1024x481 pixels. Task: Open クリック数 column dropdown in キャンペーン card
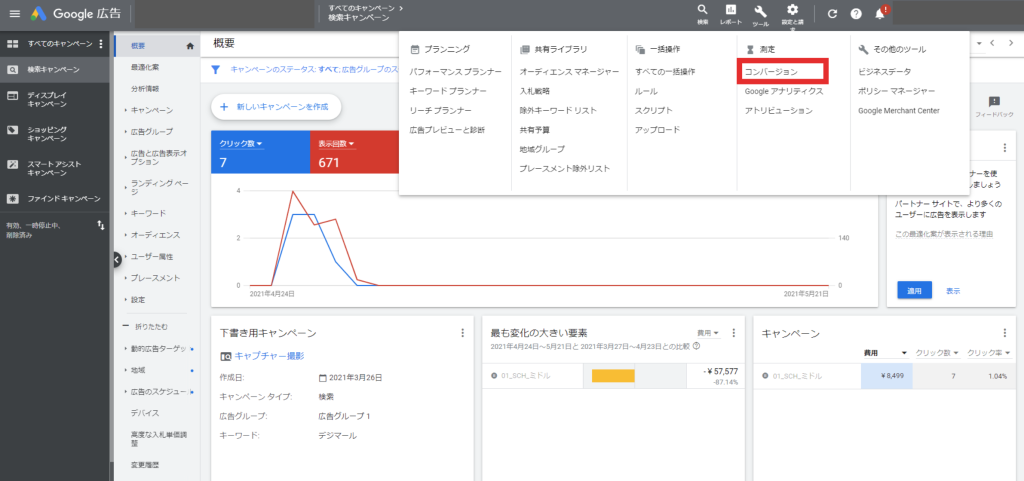[937, 352]
